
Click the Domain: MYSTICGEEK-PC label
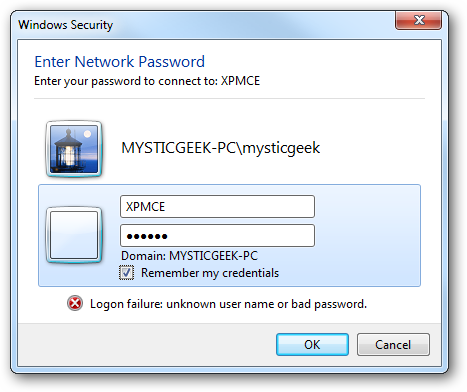click(x=189, y=256)
